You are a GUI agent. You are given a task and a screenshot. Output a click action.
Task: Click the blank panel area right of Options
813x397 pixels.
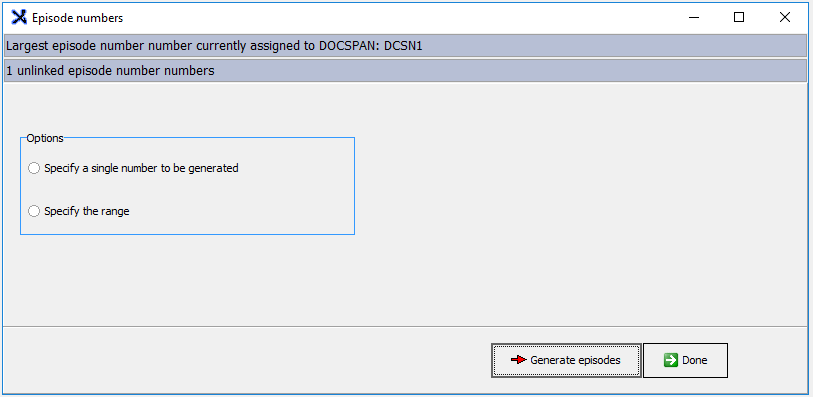[581, 202]
